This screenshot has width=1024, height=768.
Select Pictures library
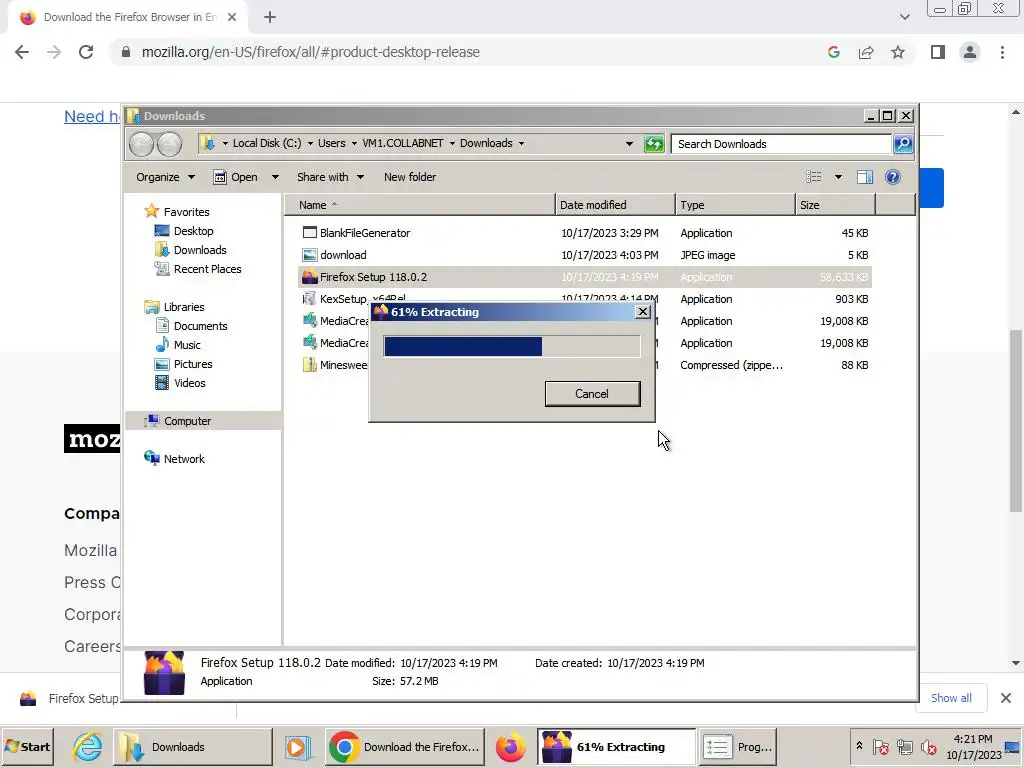click(x=184, y=364)
